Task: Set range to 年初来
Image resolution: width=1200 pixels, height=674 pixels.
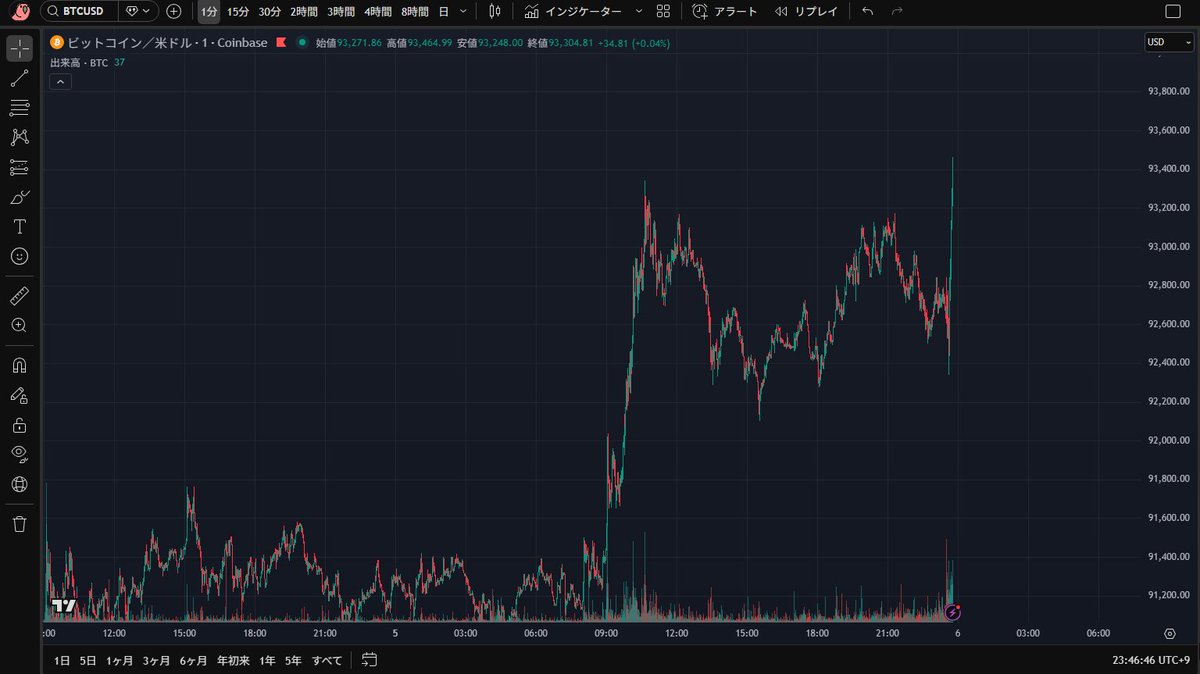Action: click(x=232, y=660)
